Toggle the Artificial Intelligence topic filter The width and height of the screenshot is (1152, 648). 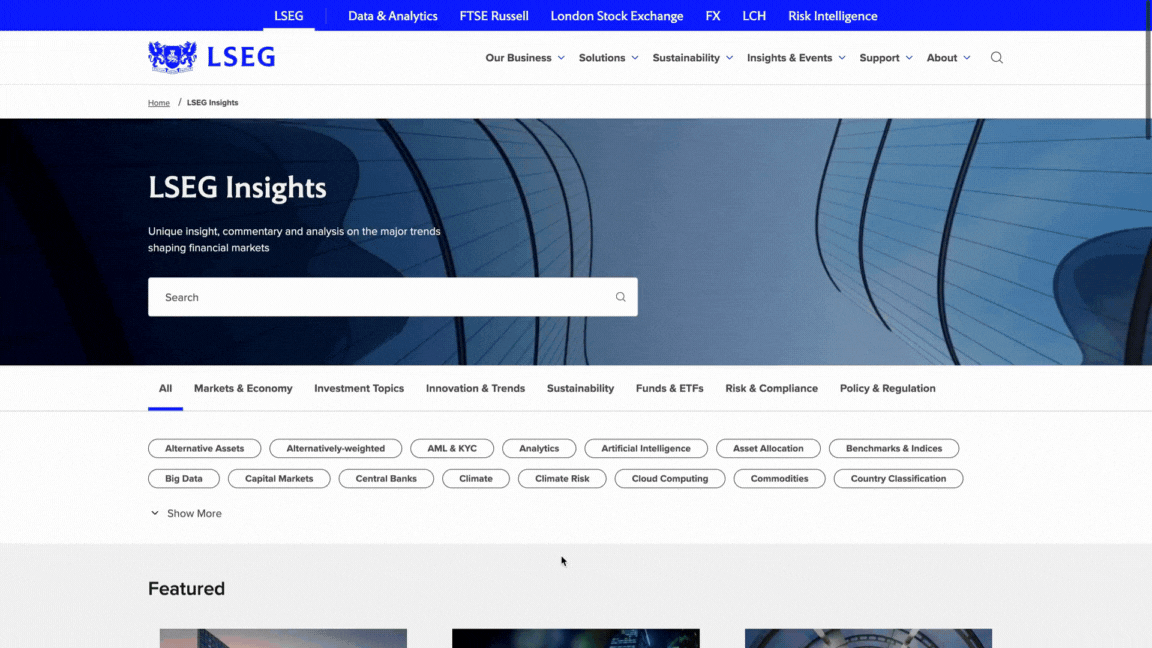tap(646, 448)
